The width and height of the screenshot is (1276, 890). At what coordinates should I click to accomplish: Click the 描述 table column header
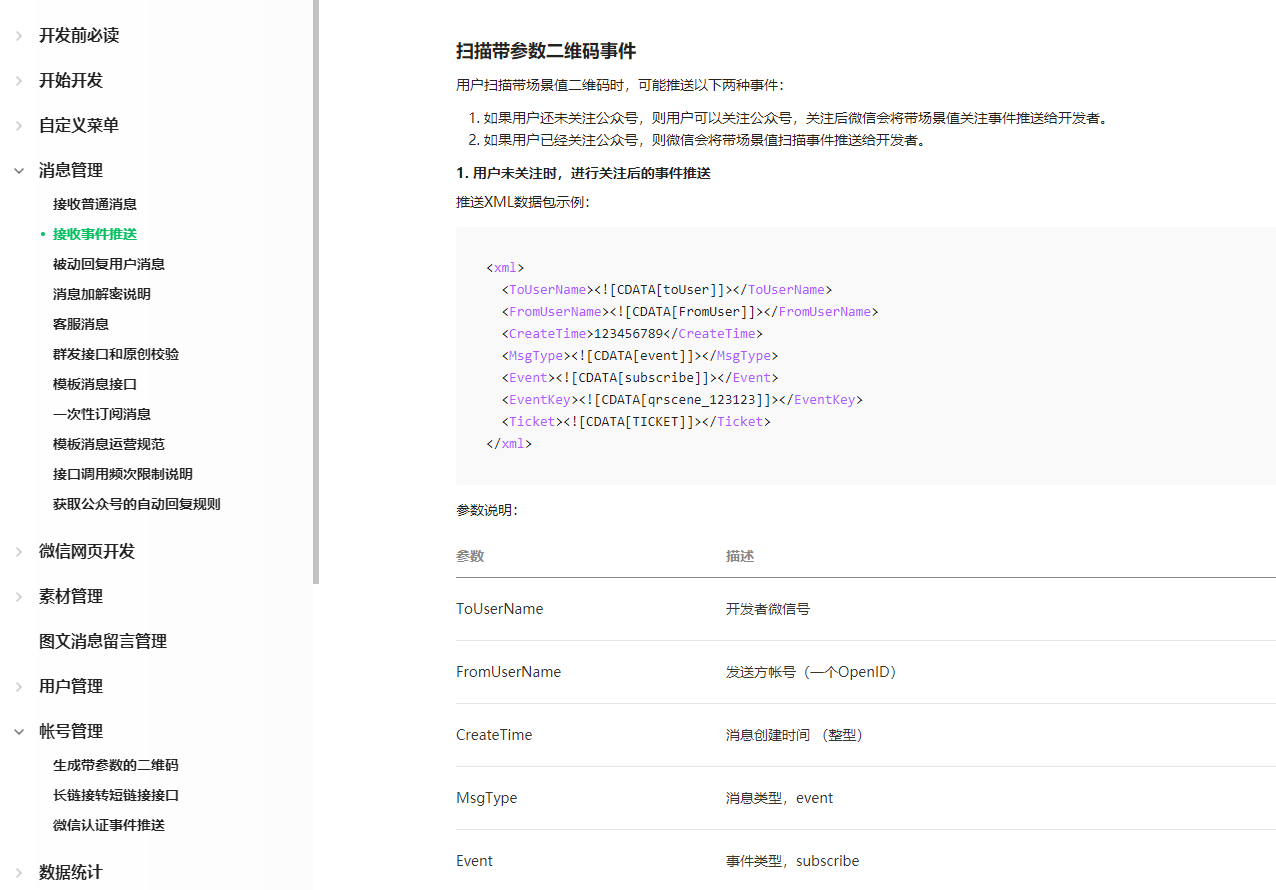(740, 556)
